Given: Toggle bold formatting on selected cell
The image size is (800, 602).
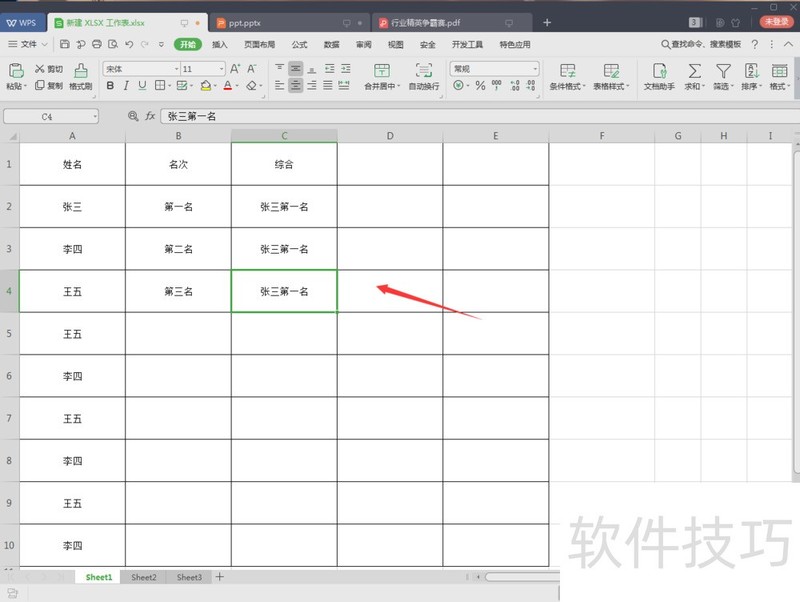Looking at the screenshot, I should pyautogui.click(x=111, y=87).
